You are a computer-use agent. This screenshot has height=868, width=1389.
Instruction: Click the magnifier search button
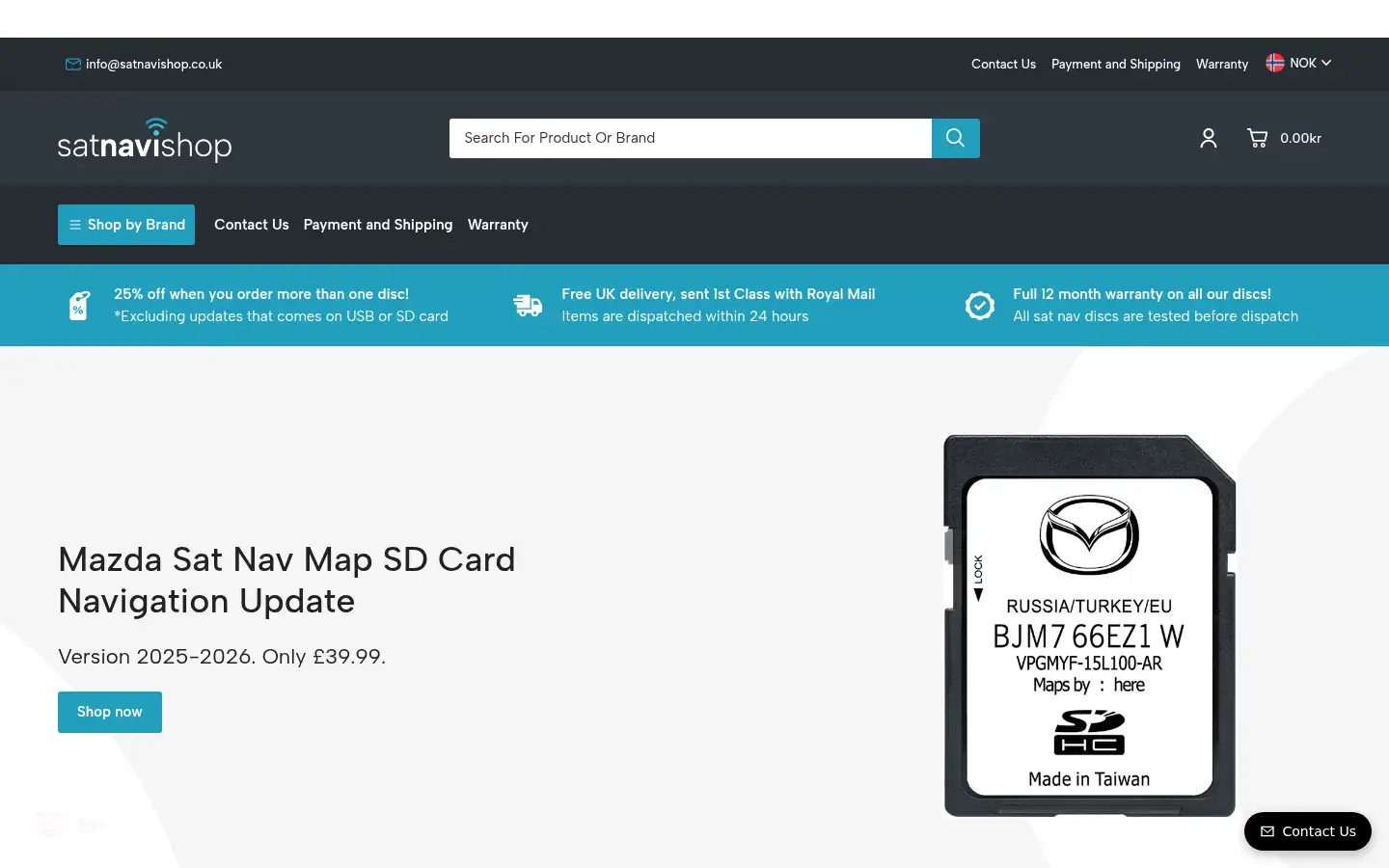956,138
